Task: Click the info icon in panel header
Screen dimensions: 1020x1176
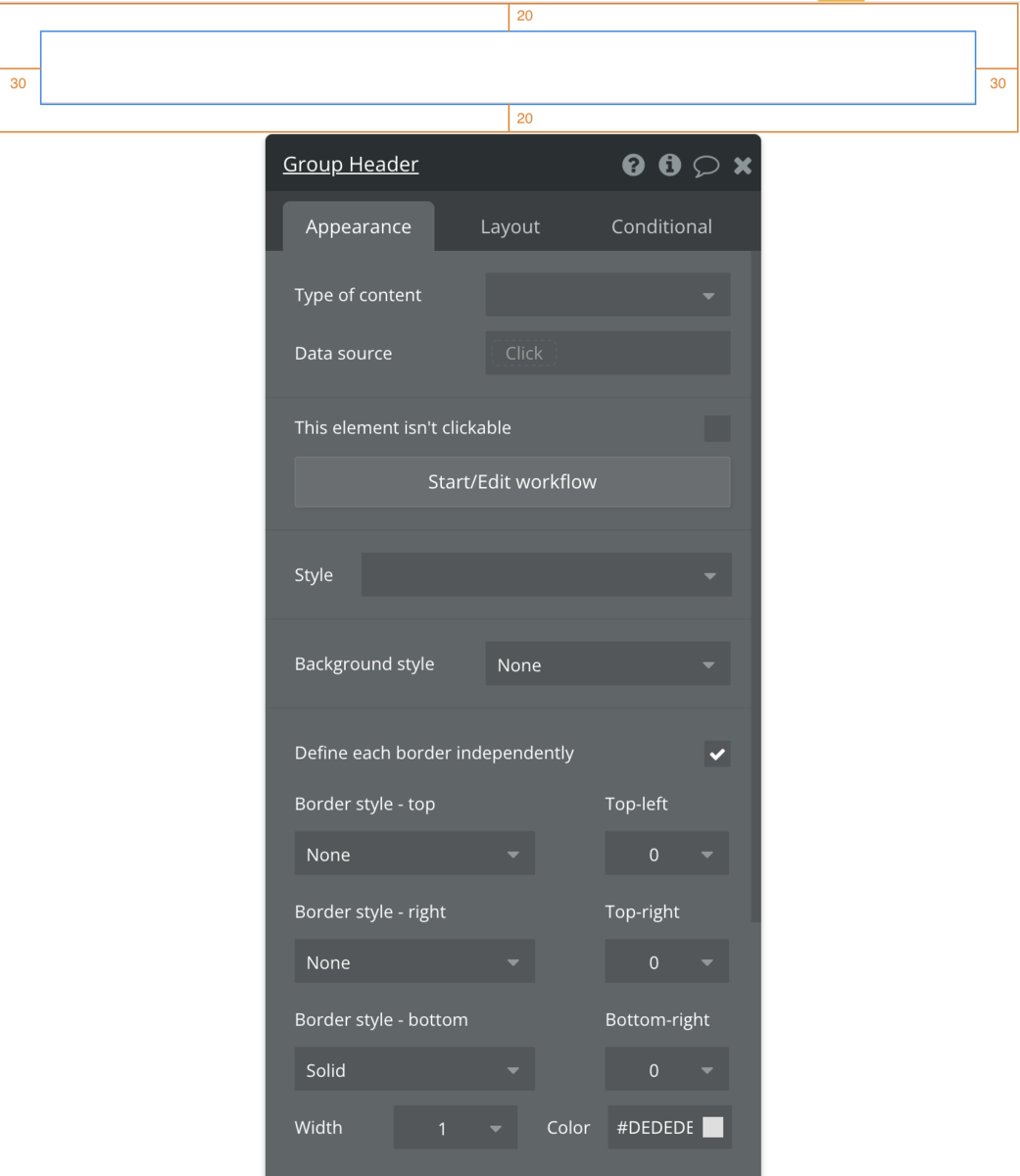Action: (670, 165)
